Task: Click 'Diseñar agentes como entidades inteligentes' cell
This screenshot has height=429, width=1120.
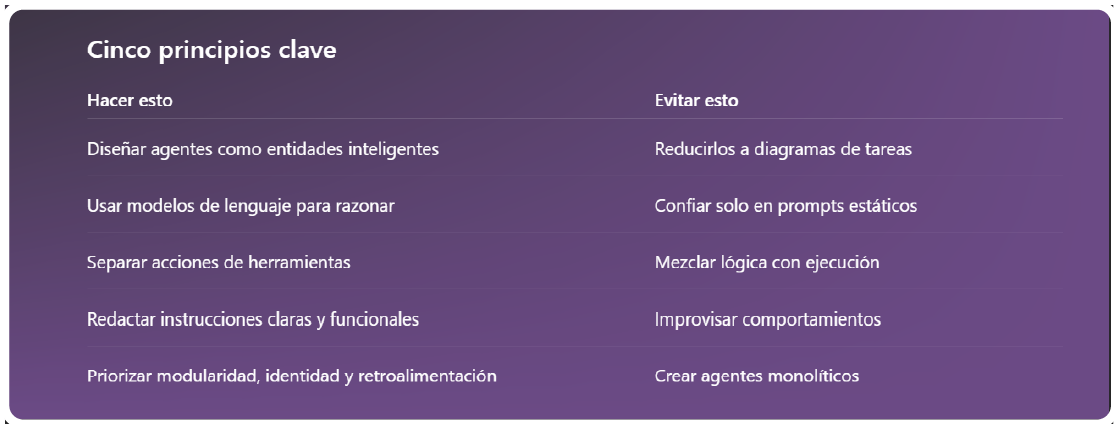Action: coord(263,149)
